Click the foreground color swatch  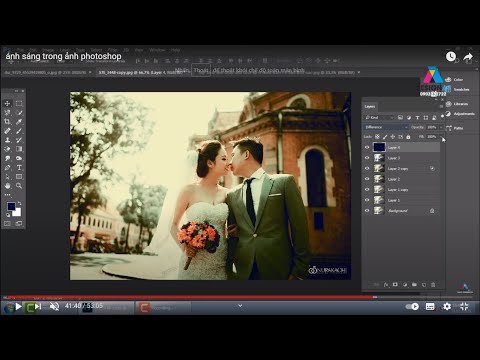11,206
